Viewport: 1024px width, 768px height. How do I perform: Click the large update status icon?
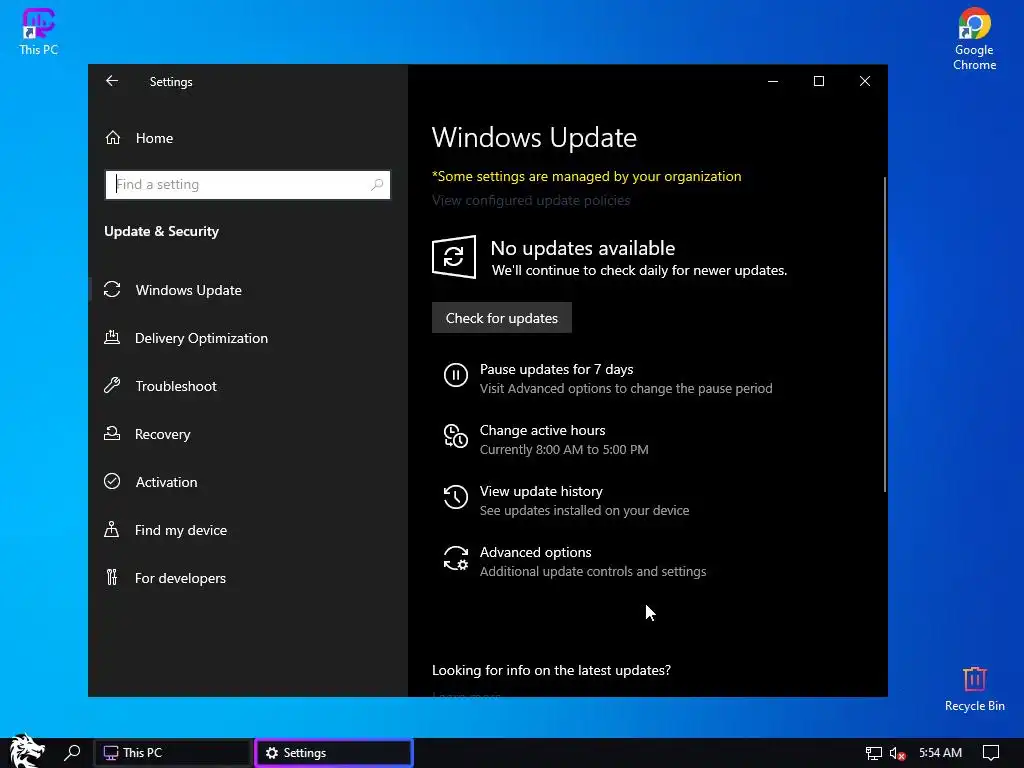click(x=454, y=257)
